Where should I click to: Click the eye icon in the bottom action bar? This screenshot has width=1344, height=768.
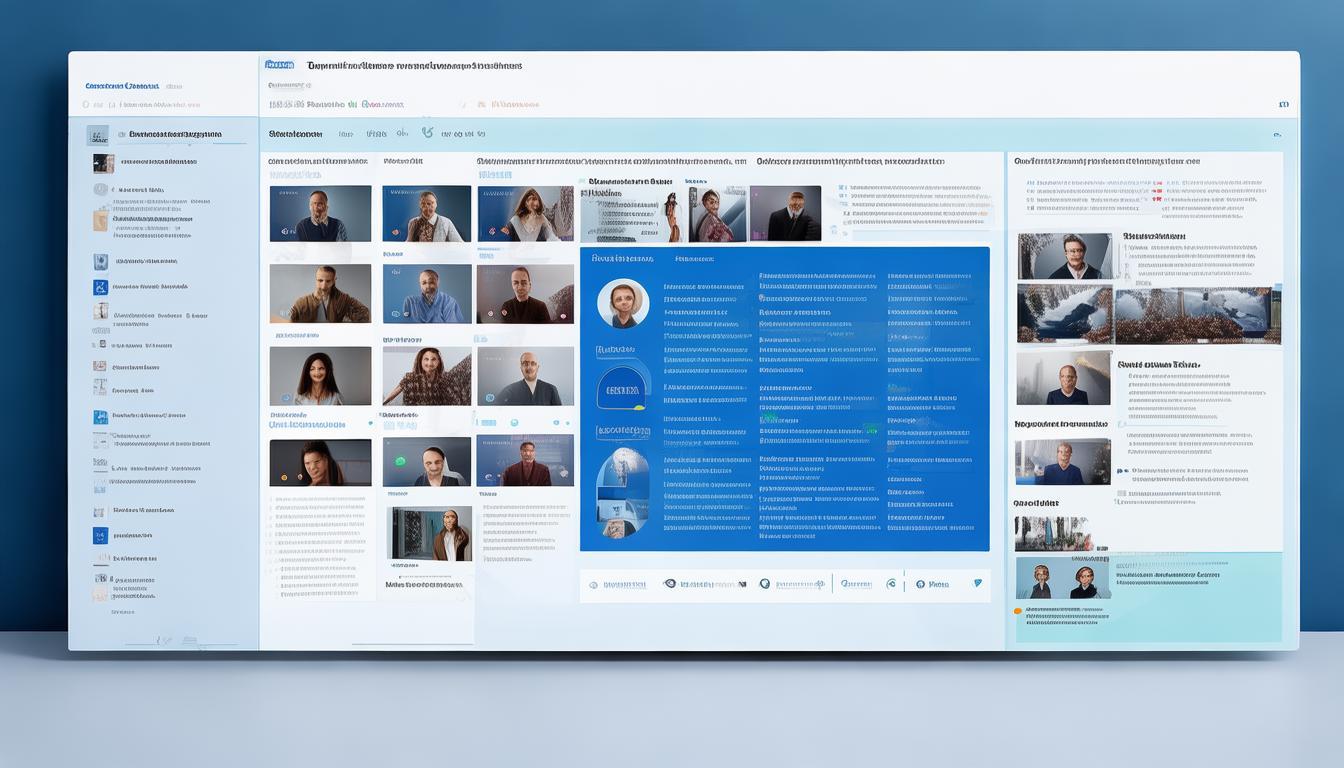670,584
